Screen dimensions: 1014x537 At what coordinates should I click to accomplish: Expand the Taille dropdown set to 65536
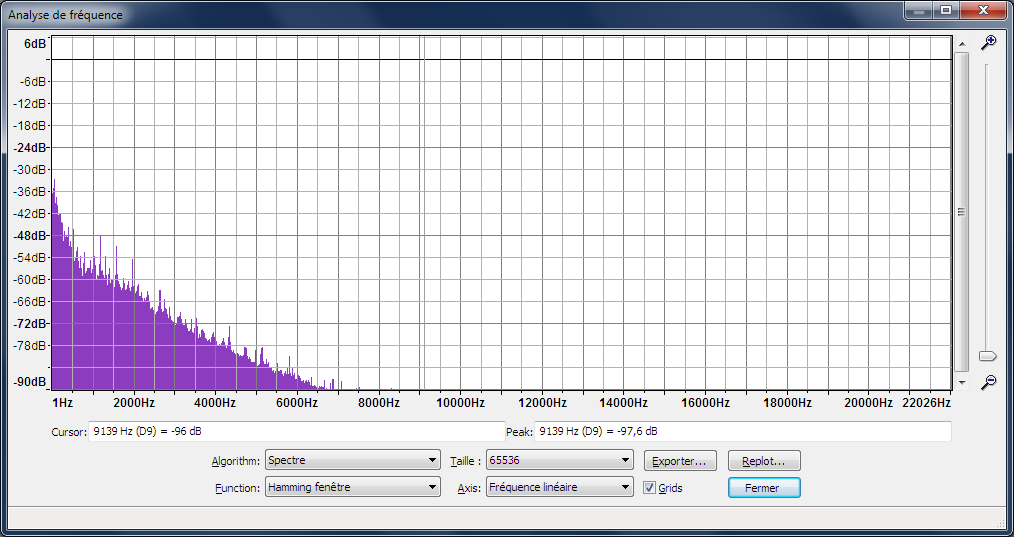click(x=559, y=461)
